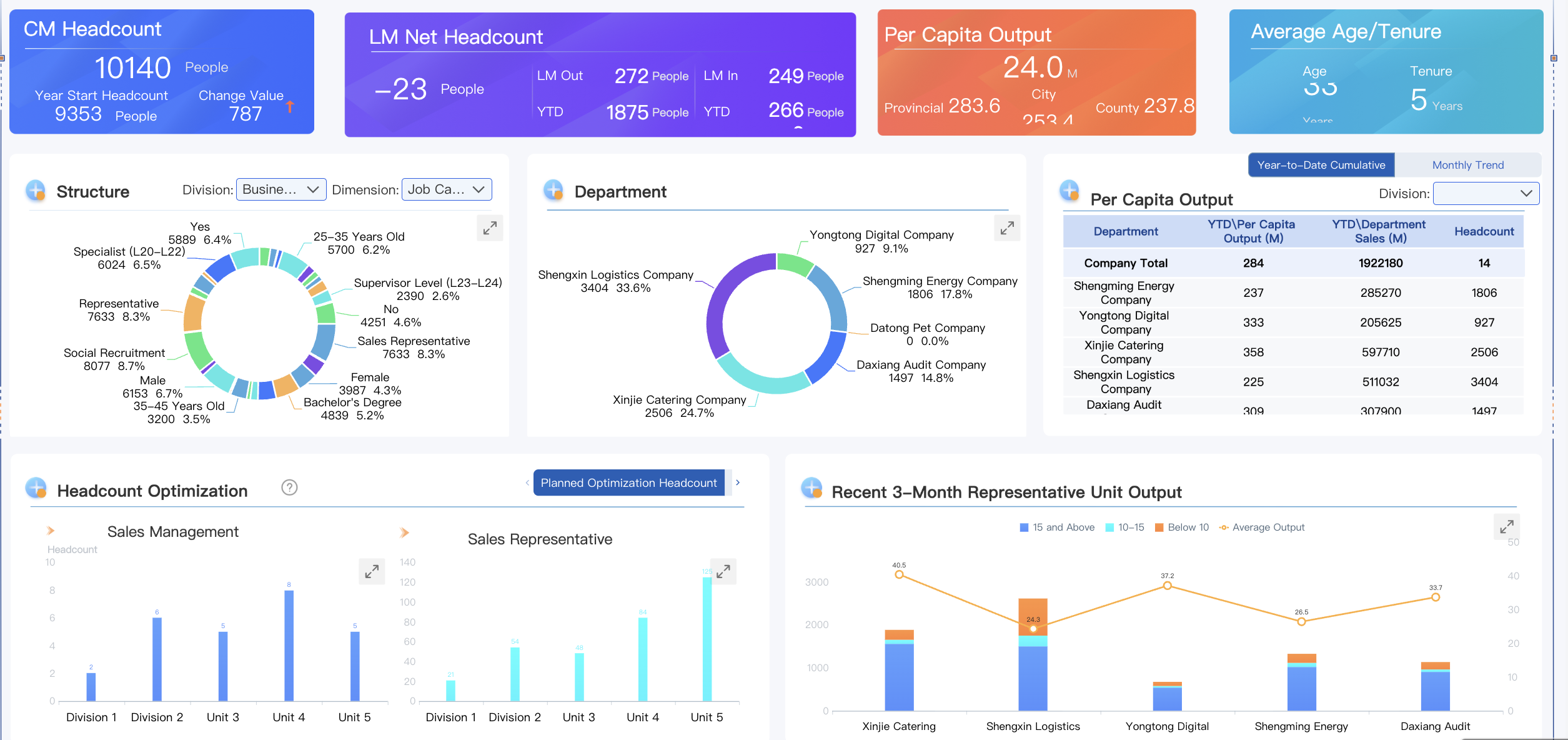Toggle the 'Below 10' legend series
Image resolution: width=1568 pixels, height=740 pixels.
click(x=1182, y=527)
